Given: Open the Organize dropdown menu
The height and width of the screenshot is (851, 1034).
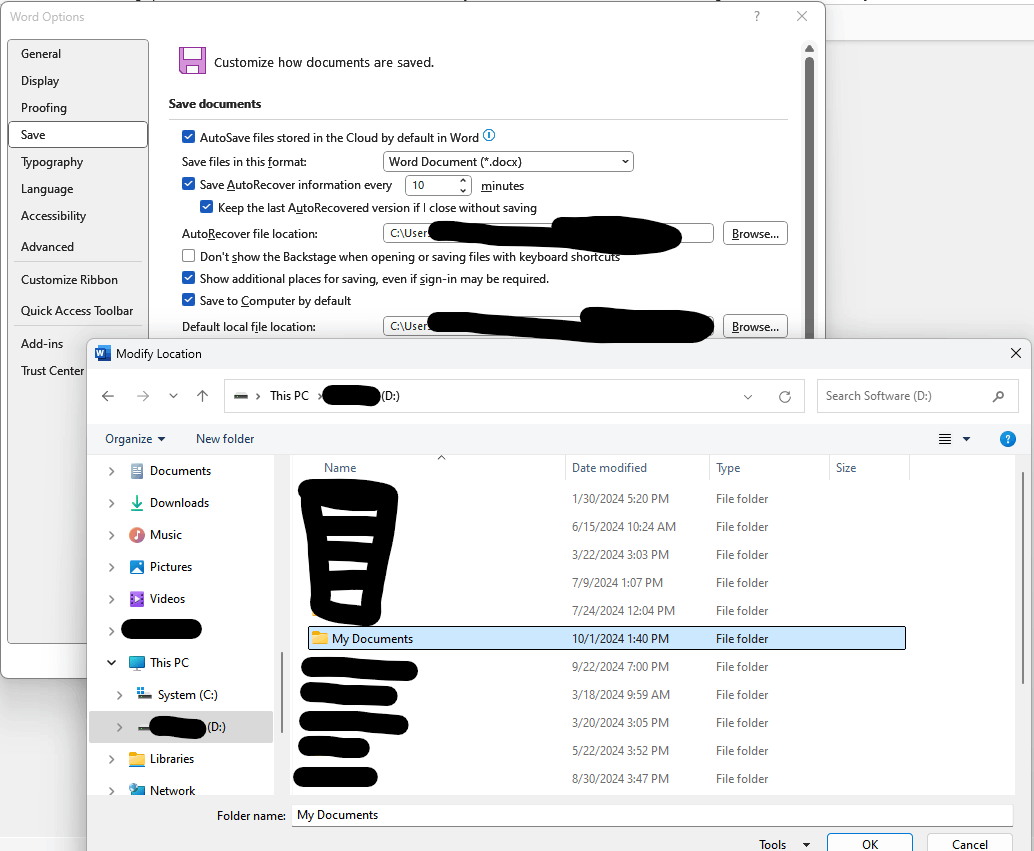Looking at the screenshot, I should point(133,438).
